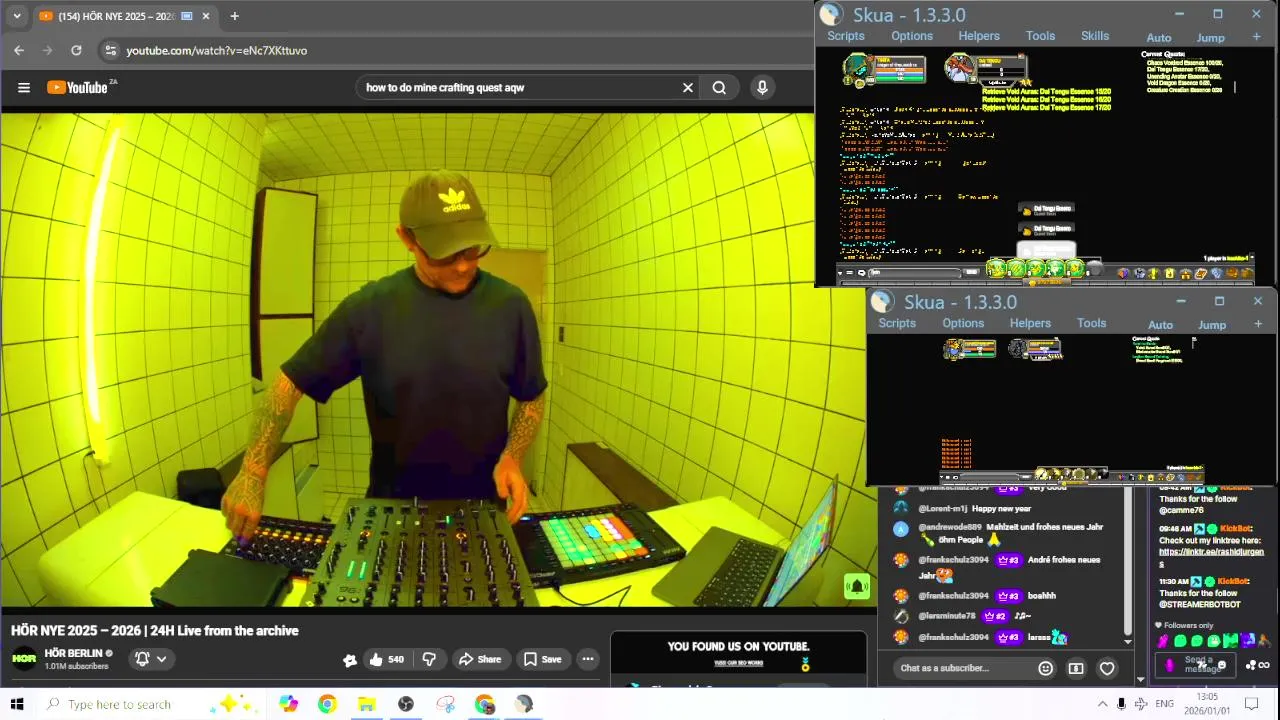
Task: Toggle Auto in lower Skua window
Action: tap(1160, 325)
